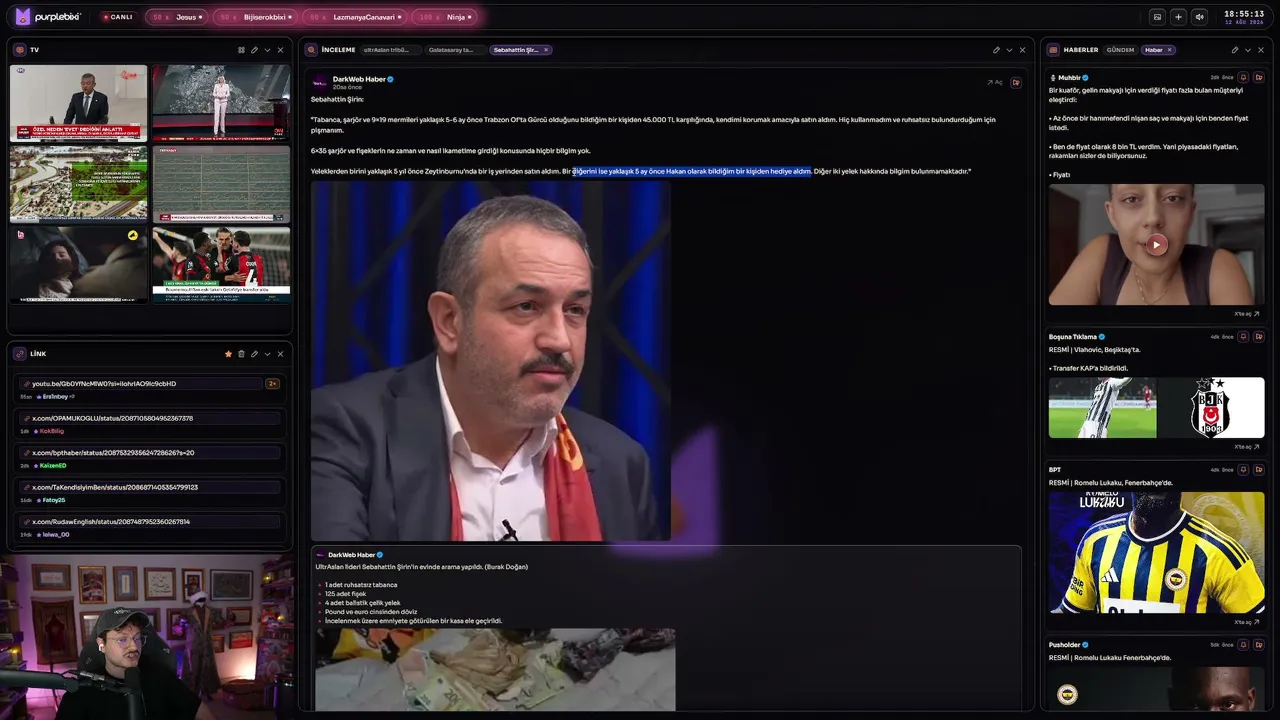The width and height of the screenshot is (1280, 720).
Task: Open the x.com/TaKendisiyimBen status link
Action: pyautogui.click(x=150, y=487)
